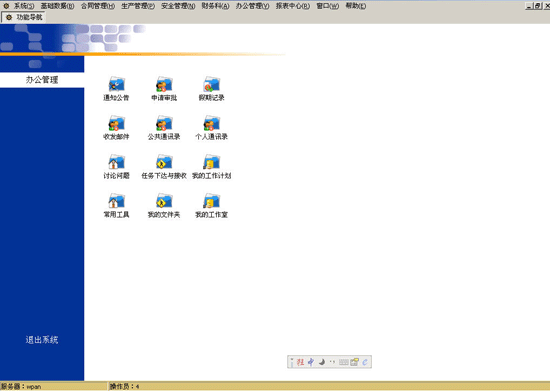Open the 系统 menu
The image size is (550, 391).
click(24, 6)
